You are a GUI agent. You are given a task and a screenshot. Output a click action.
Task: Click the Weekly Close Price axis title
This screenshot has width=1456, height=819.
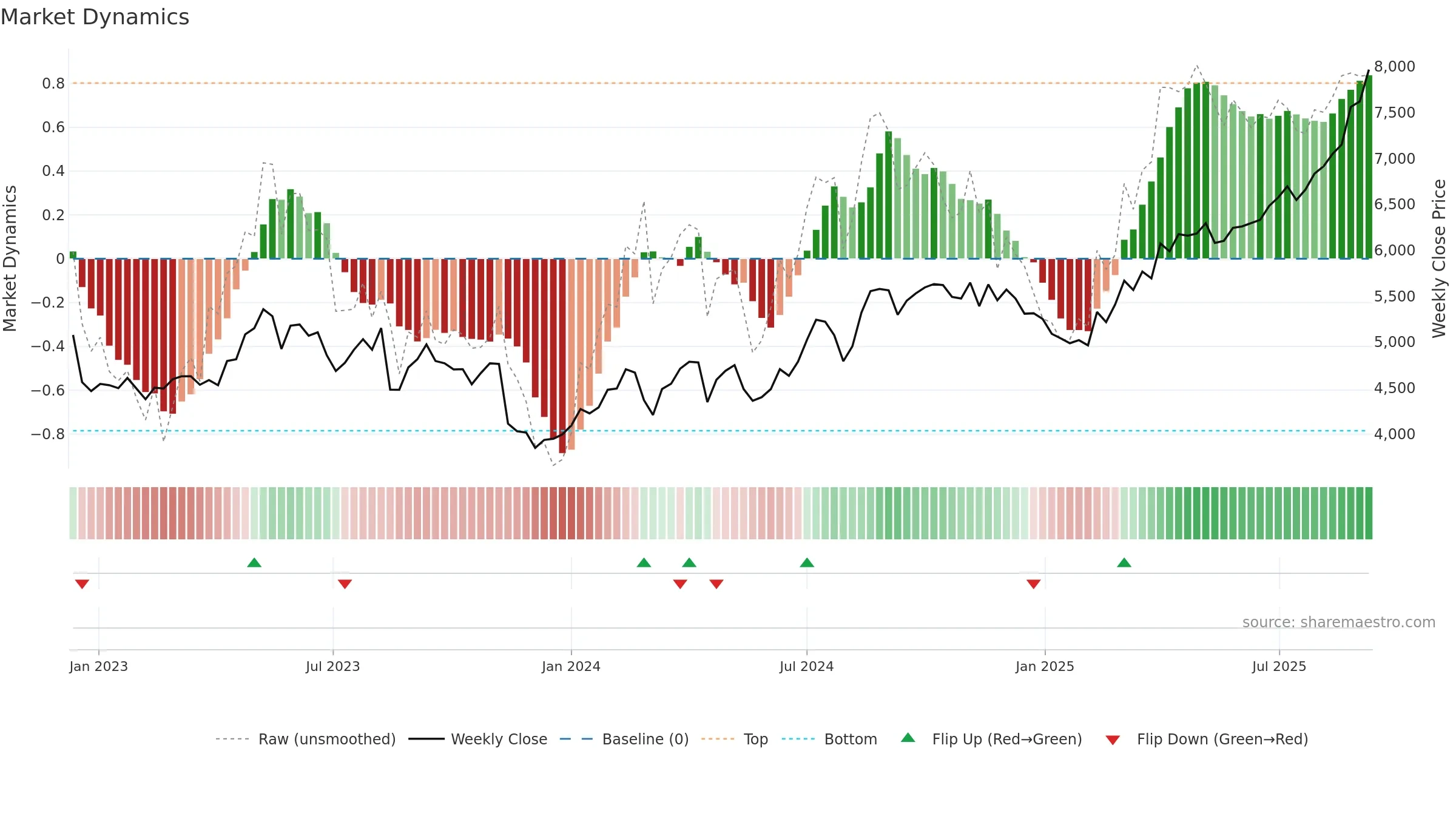coord(1439,258)
